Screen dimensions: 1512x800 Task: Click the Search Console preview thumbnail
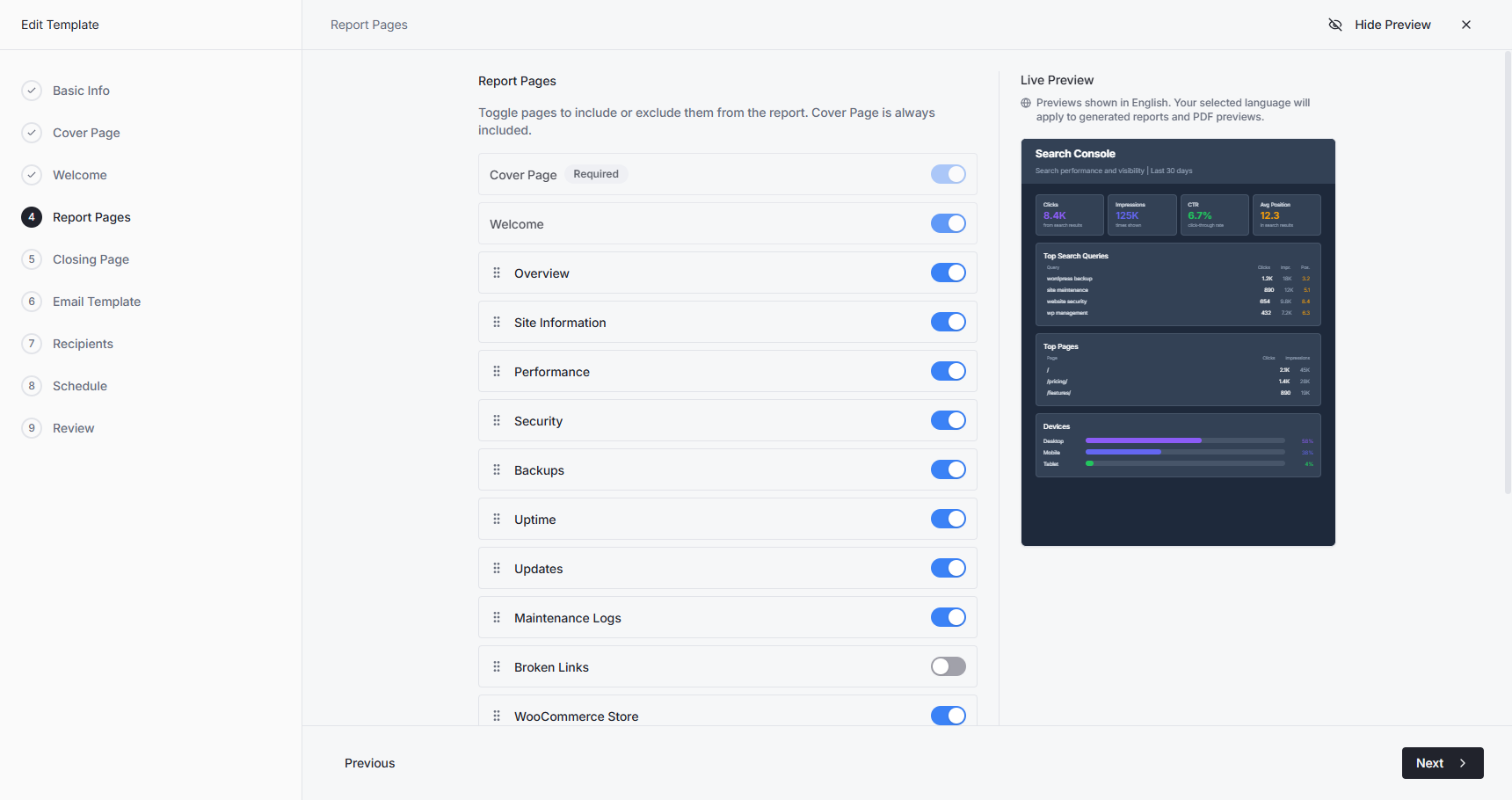click(x=1178, y=342)
